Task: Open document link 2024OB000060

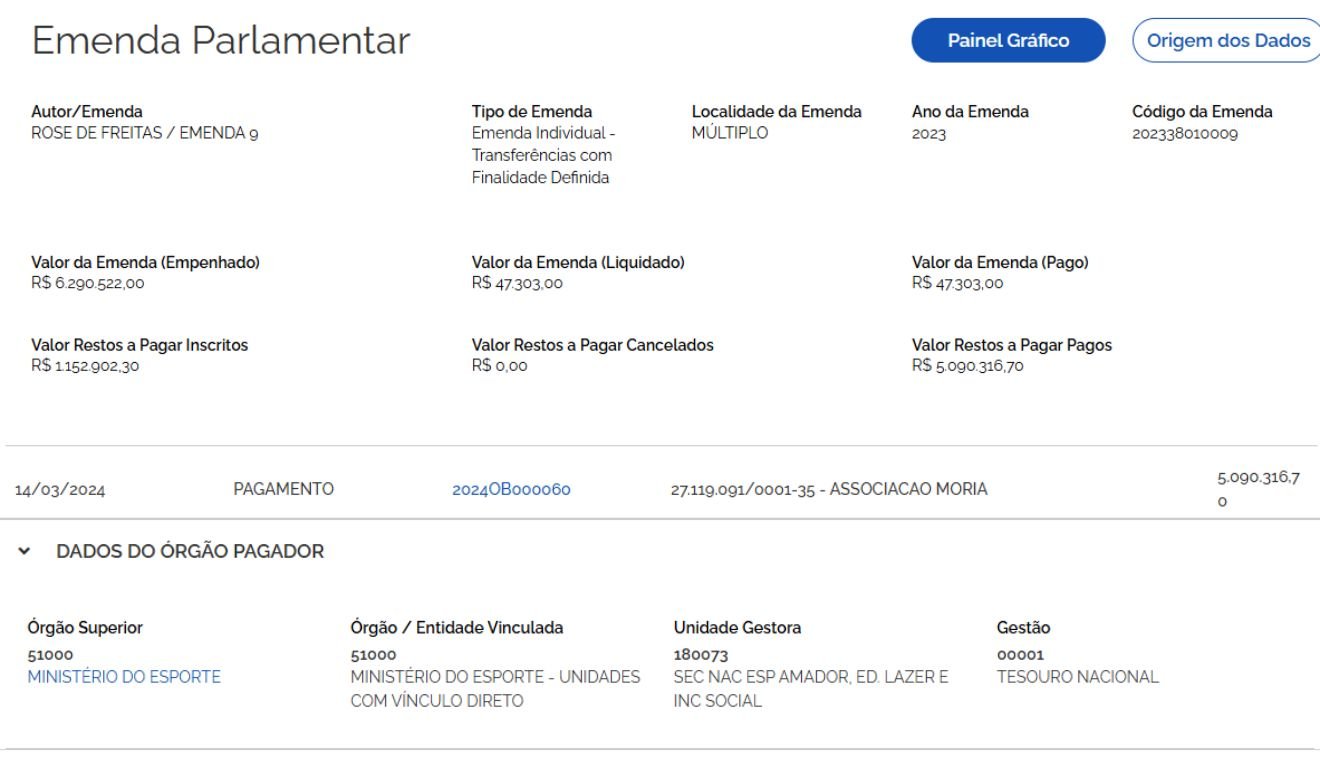Action: pos(511,490)
